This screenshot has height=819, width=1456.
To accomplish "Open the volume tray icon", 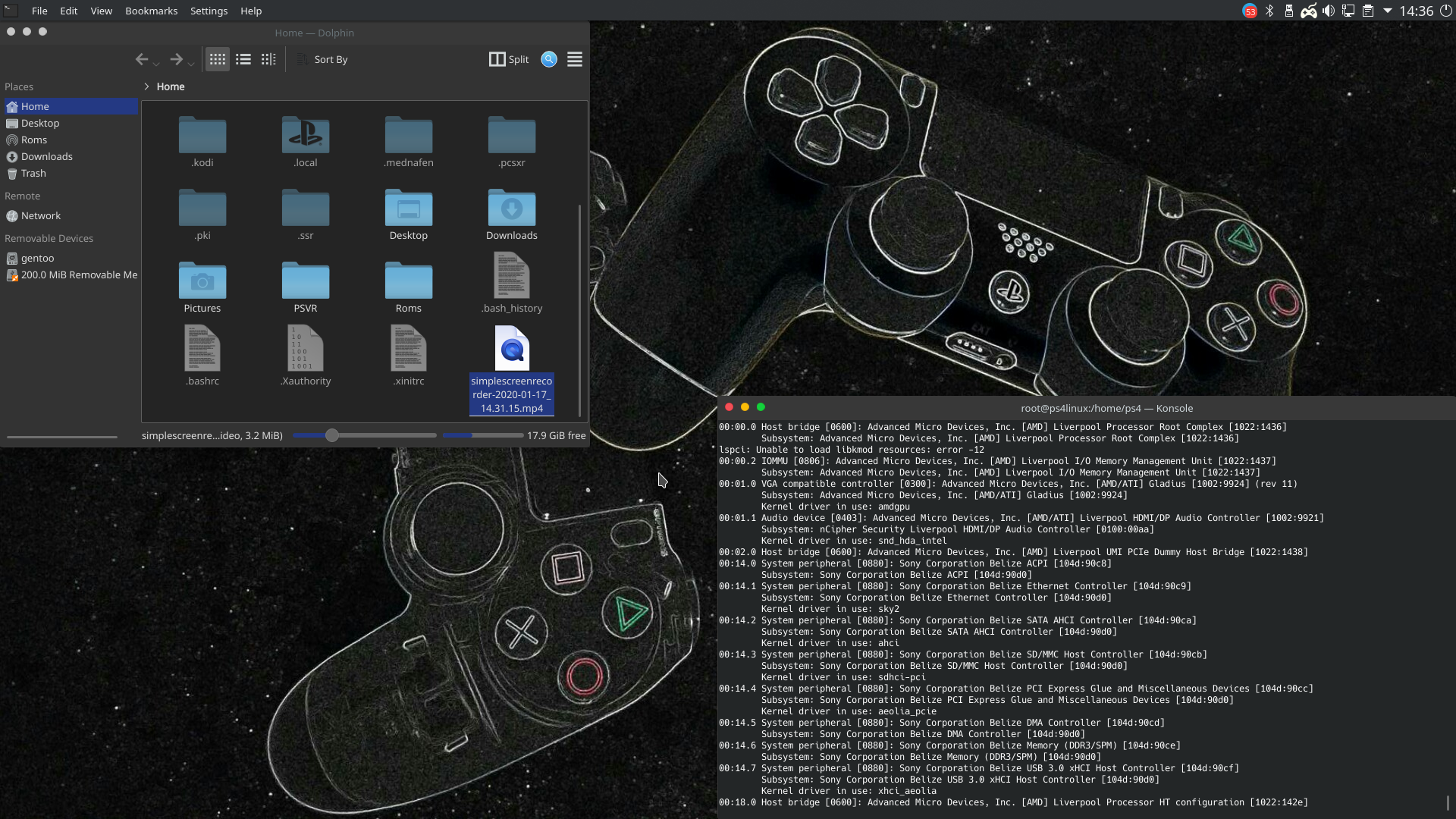I will point(1329,11).
